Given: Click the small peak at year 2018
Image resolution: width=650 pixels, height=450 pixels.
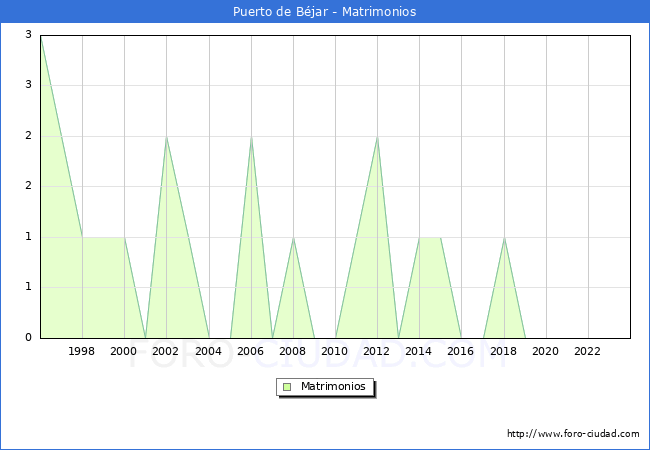Looking at the screenshot, I should pyautogui.click(x=504, y=238).
